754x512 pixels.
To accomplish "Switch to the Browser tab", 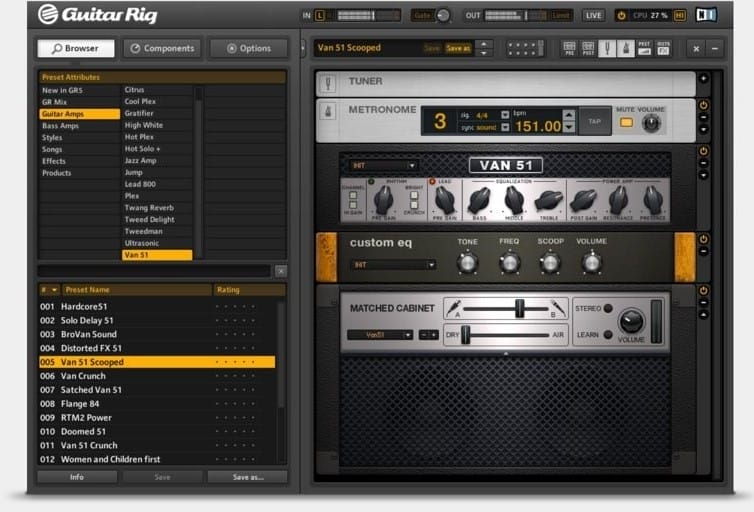I will 76,49.
